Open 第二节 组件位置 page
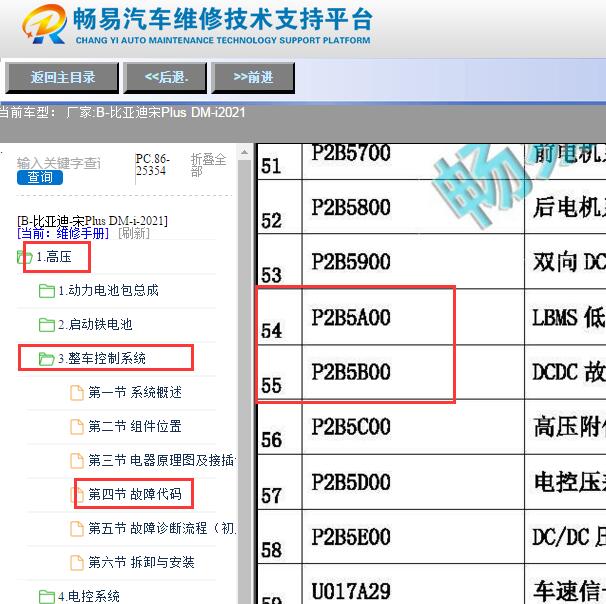The image size is (606, 604). (x=135, y=427)
